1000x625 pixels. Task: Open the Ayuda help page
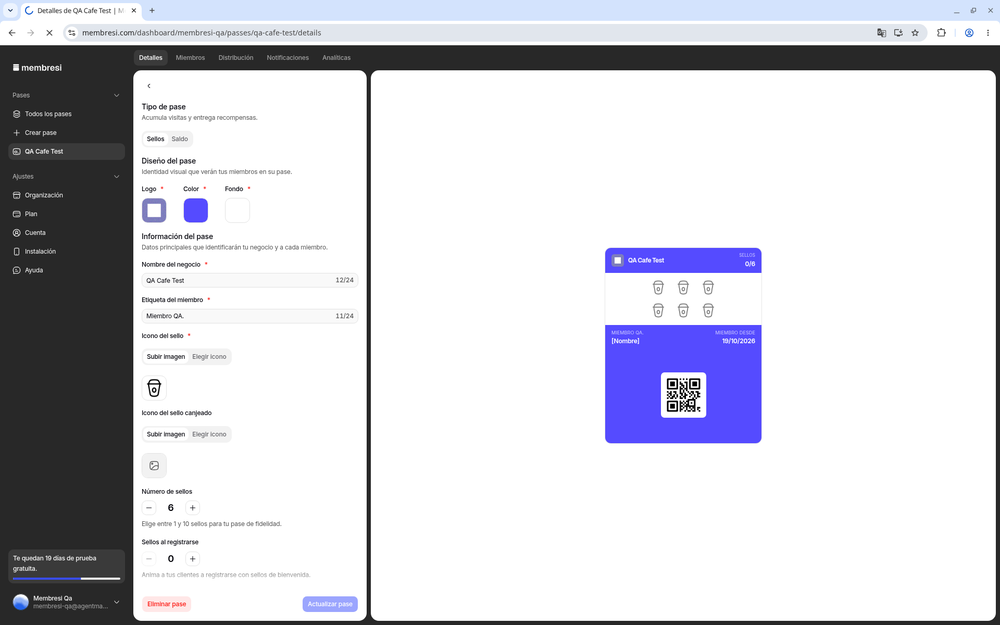coord(66,270)
